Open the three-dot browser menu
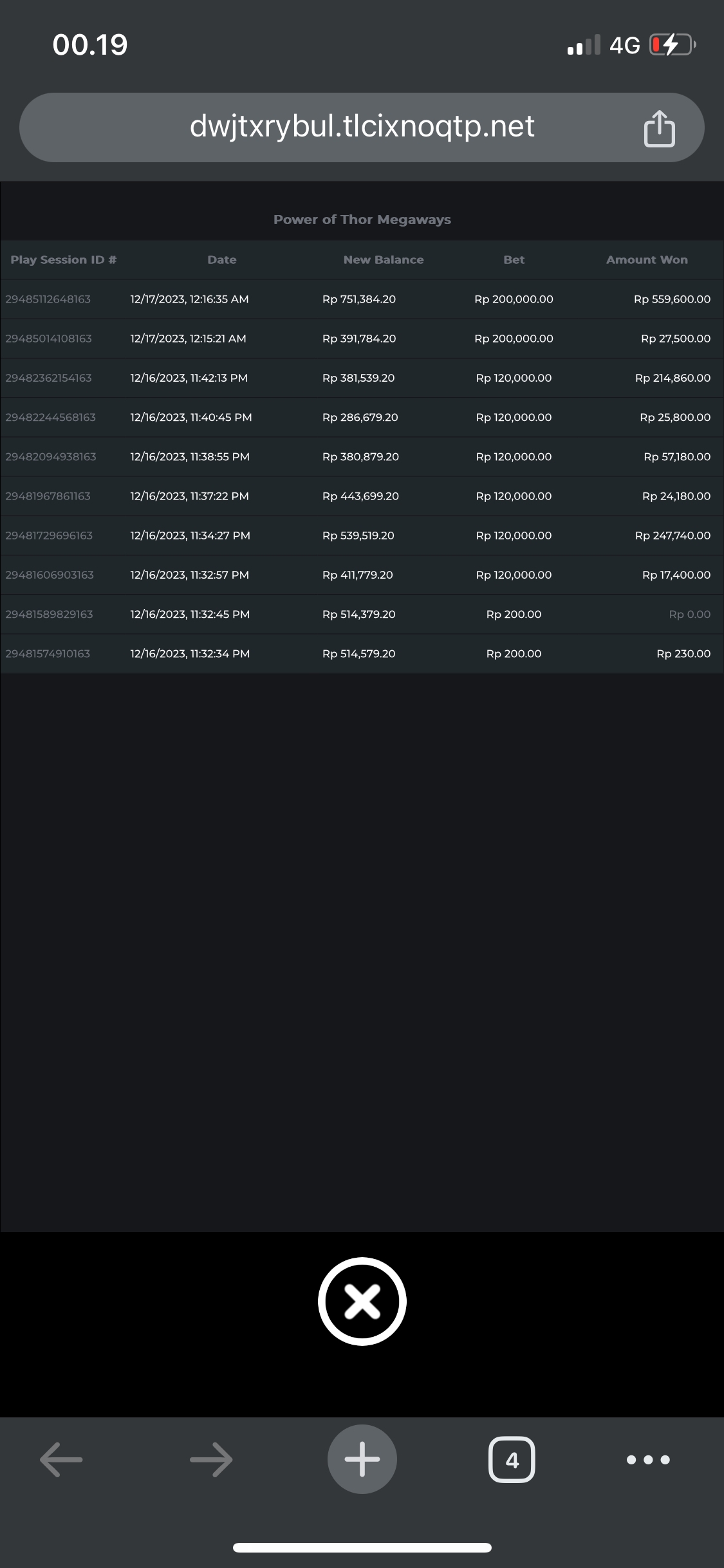The image size is (724, 1568). click(x=648, y=1459)
